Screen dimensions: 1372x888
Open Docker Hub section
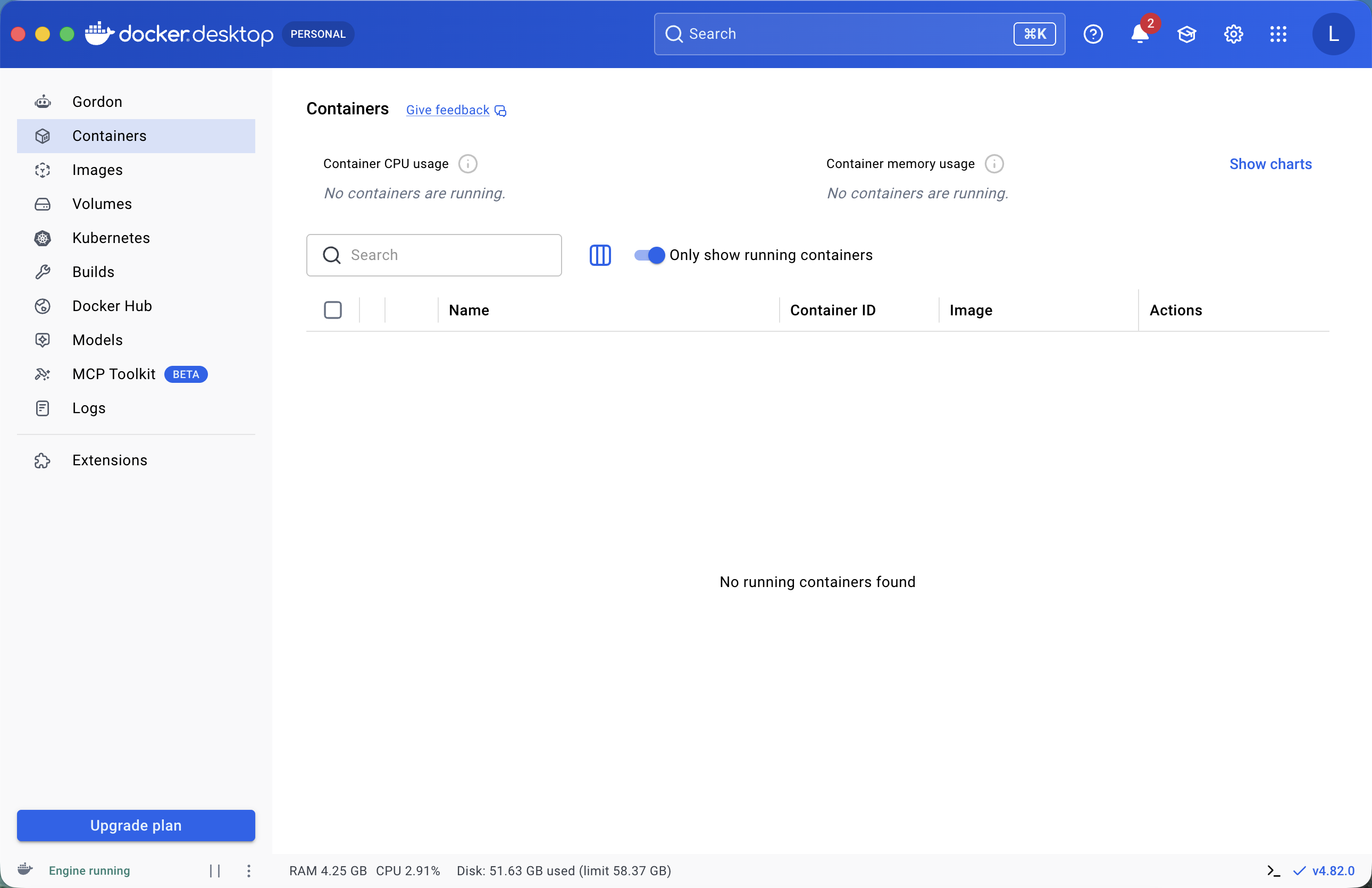(x=136, y=306)
